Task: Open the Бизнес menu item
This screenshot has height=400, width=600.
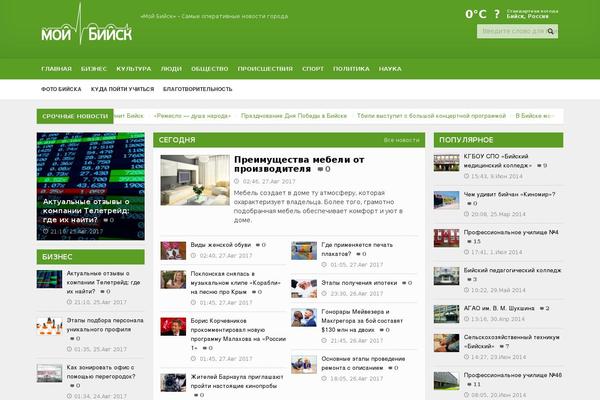Action: click(94, 69)
